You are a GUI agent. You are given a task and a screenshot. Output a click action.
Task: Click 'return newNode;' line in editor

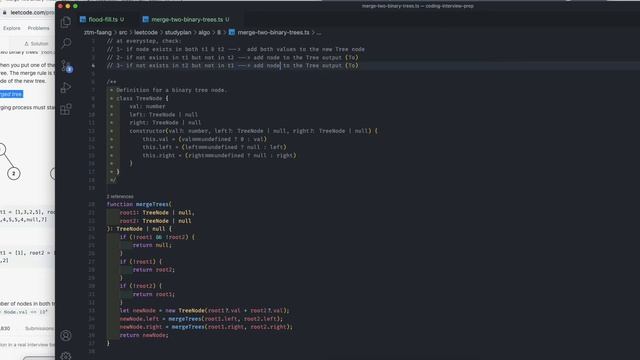(144, 335)
